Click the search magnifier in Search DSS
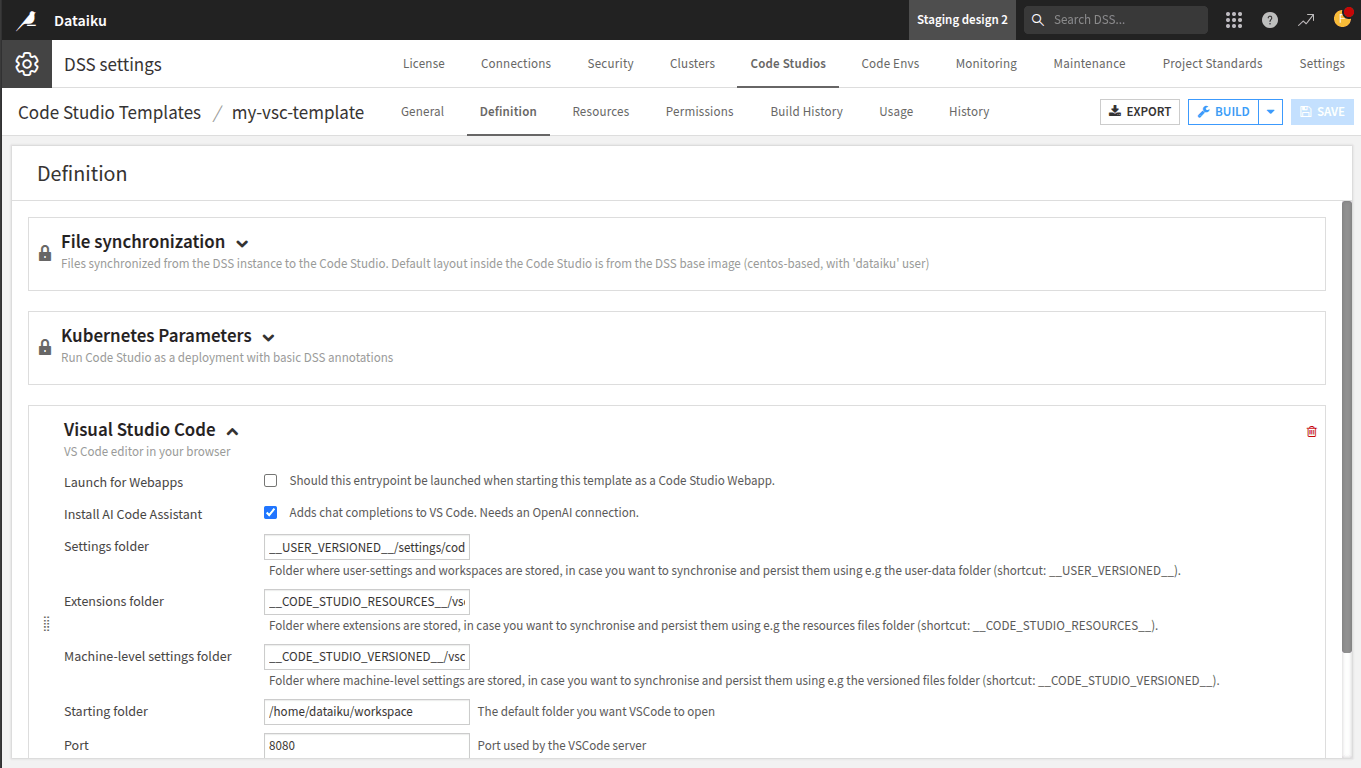The height and width of the screenshot is (768, 1361). (x=1037, y=19)
